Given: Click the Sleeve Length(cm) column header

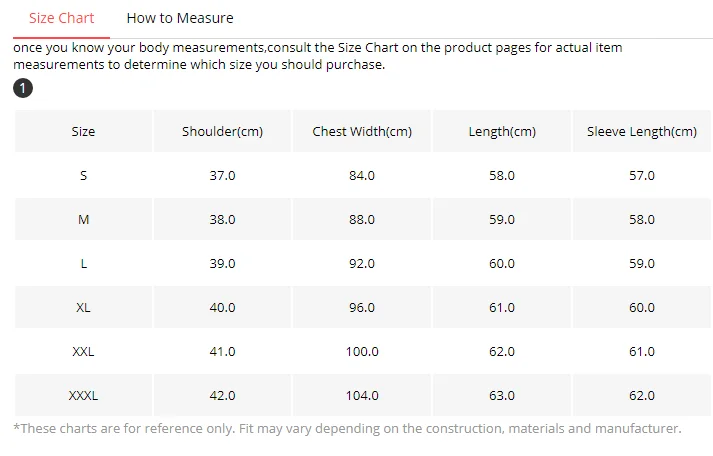Looking at the screenshot, I should click(x=642, y=132).
